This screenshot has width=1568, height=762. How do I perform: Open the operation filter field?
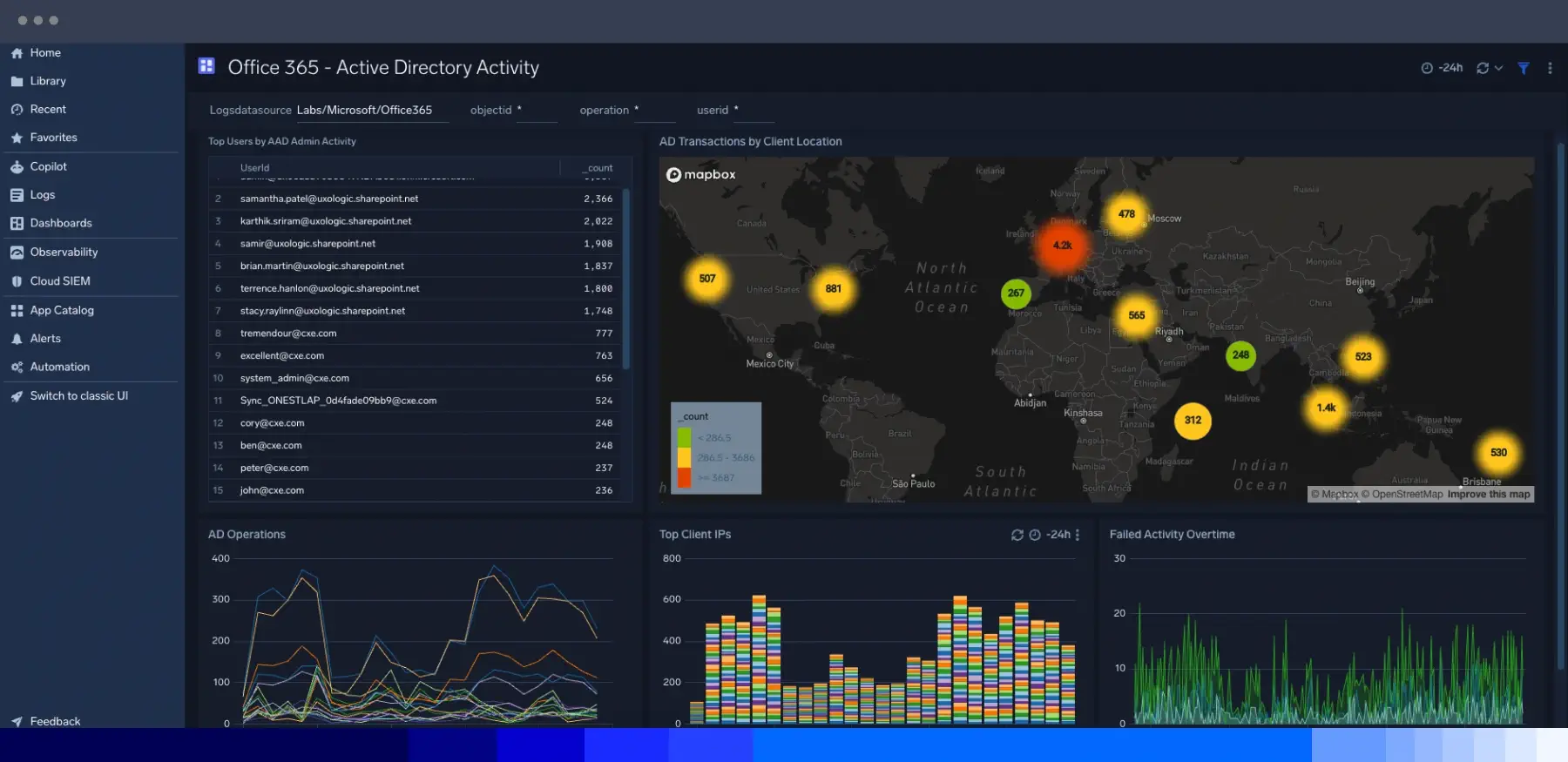(654, 111)
